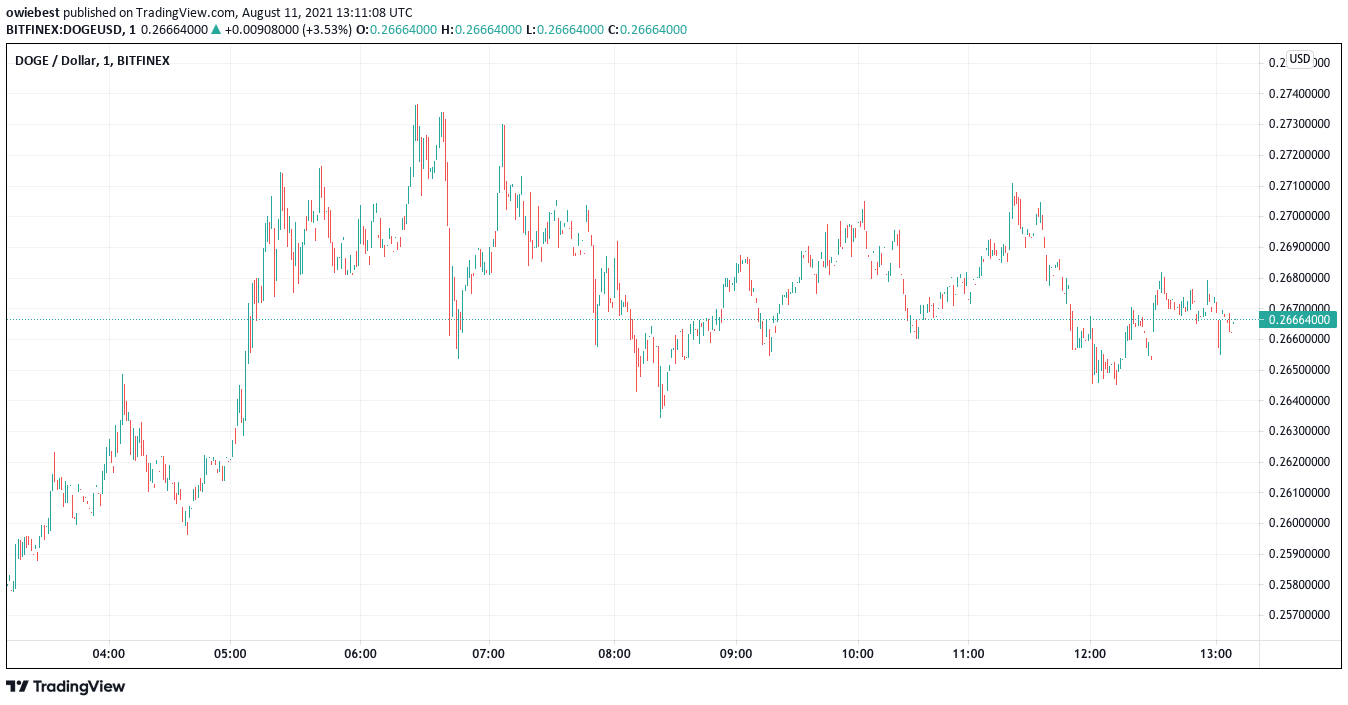Click the TradingView wordmark text at bottom

[79, 687]
